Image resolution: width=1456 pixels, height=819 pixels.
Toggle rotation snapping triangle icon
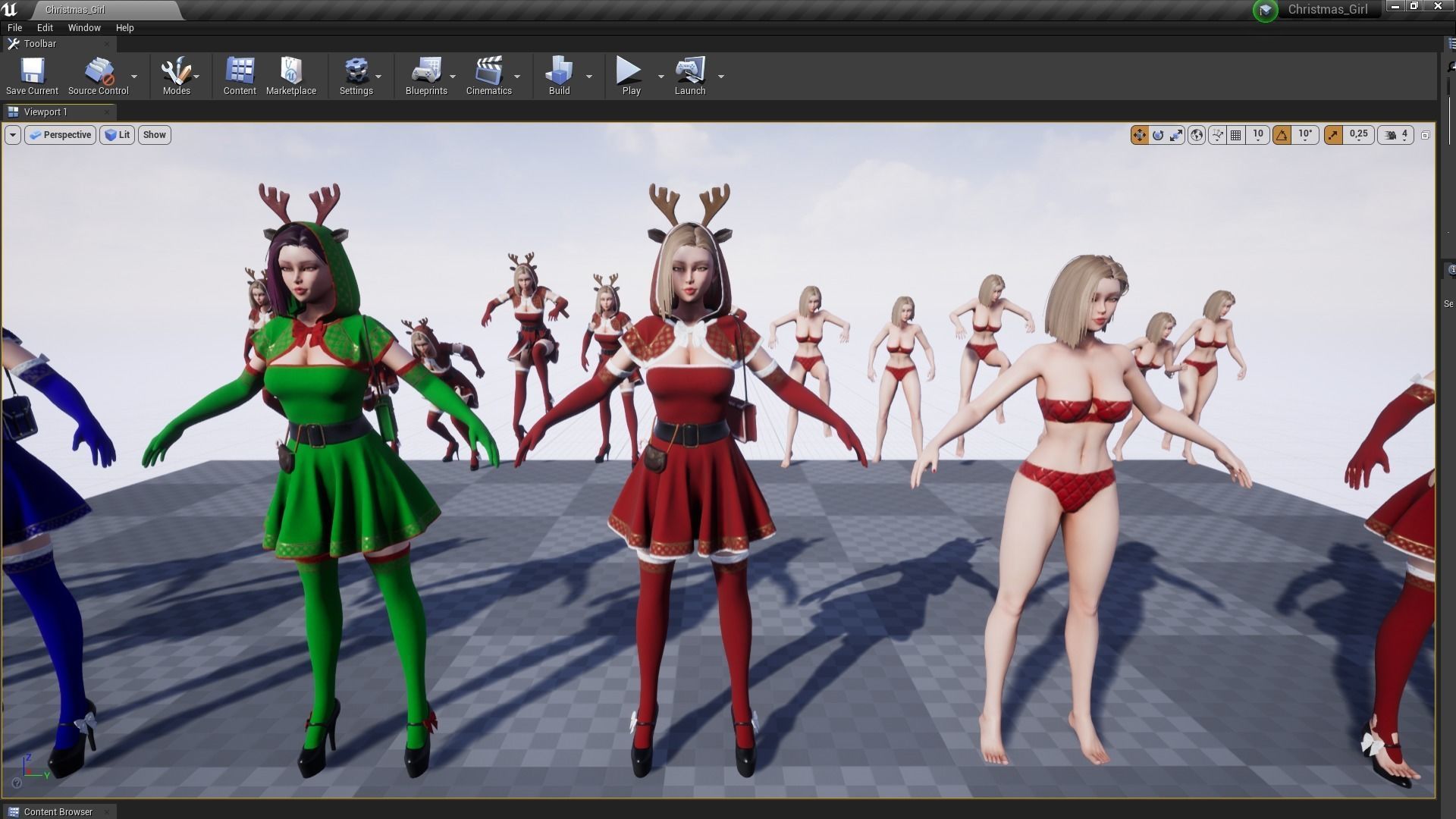point(1282,135)
